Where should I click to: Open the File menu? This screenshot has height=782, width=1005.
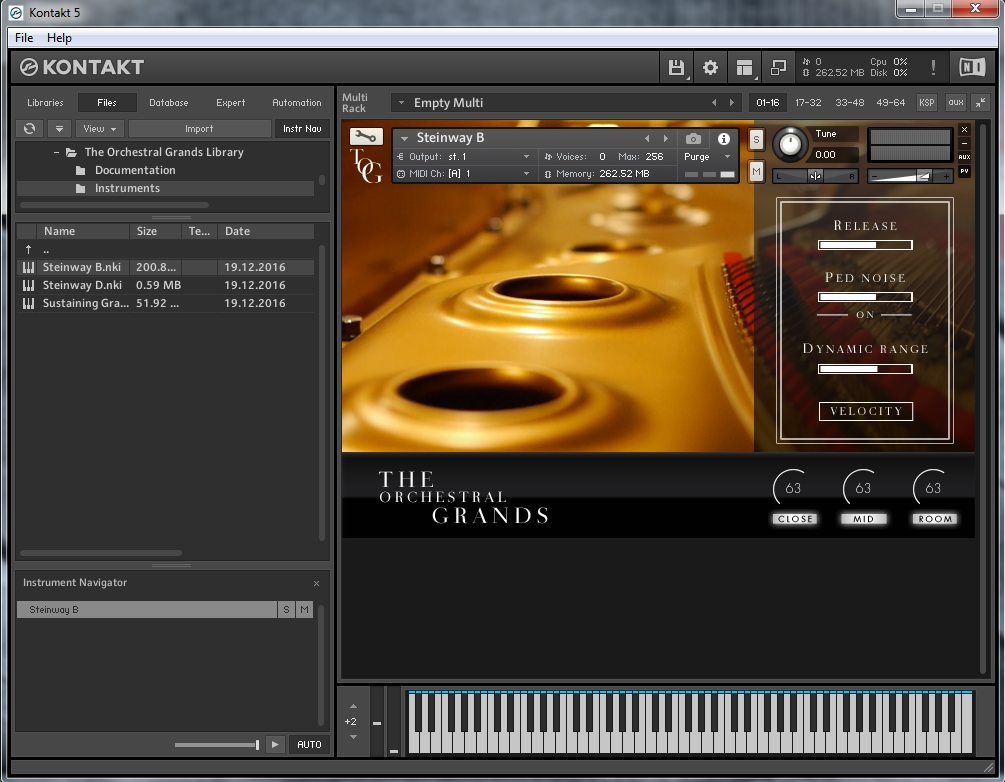24,38
